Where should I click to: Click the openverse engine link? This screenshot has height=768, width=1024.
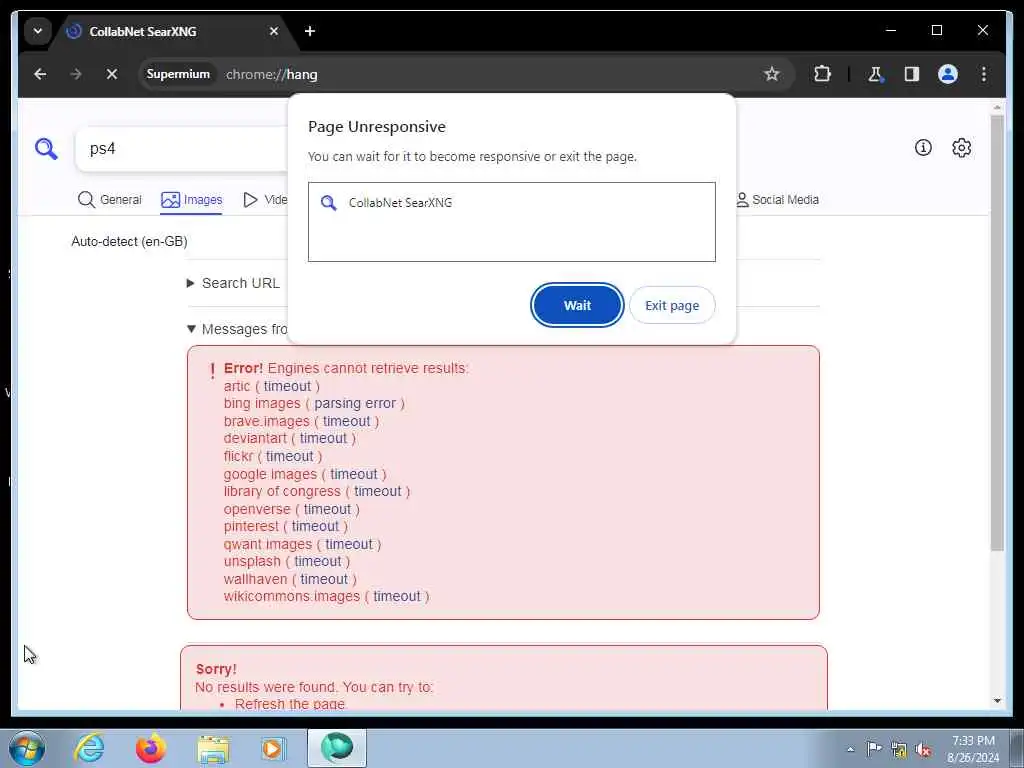tap(257, 509)
